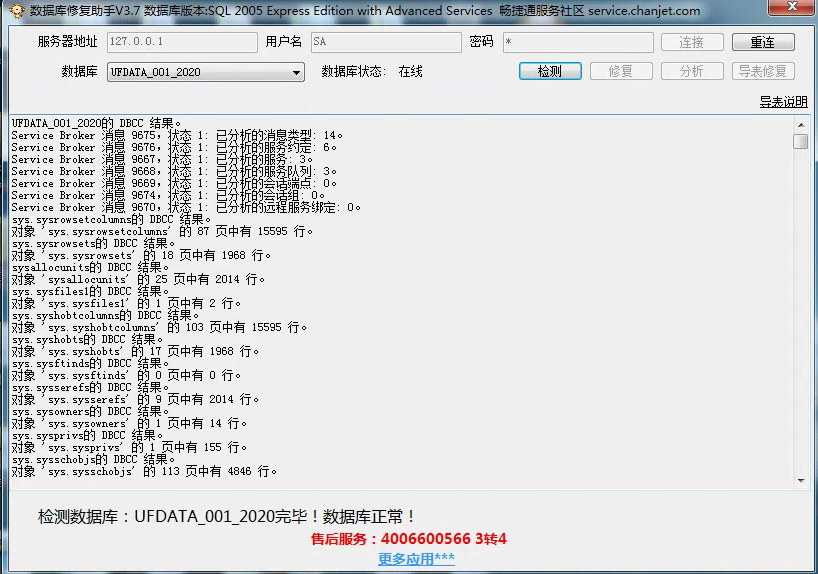This screenshot has width=818, height=574.
Task: Click the 'sys.sysrowsets' 18 页 1968 行 line
Action: (141, 255)
